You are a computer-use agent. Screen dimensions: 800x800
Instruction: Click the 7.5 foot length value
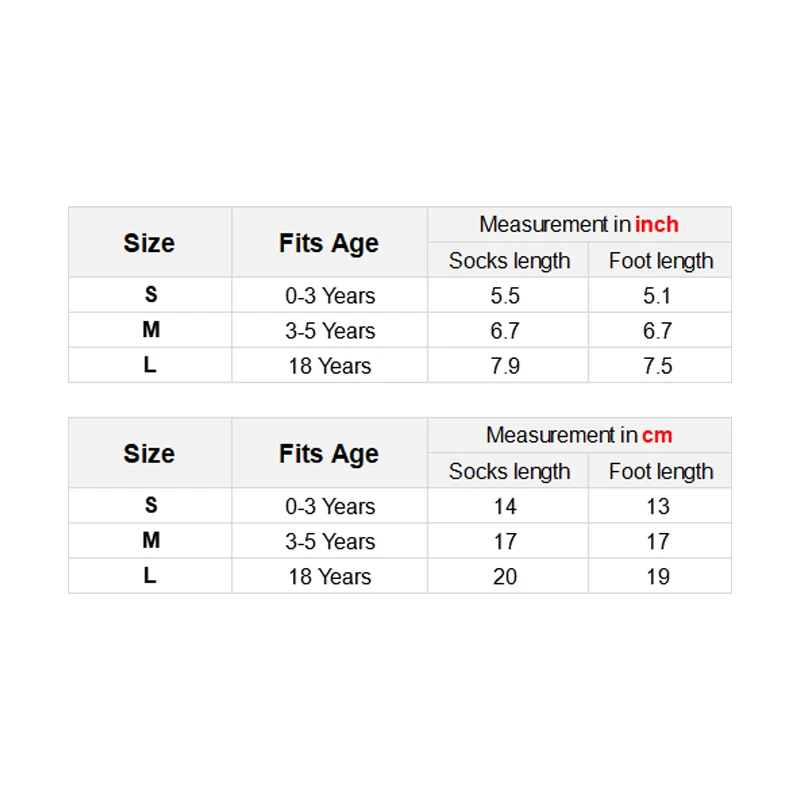click(x=657, y=366)
